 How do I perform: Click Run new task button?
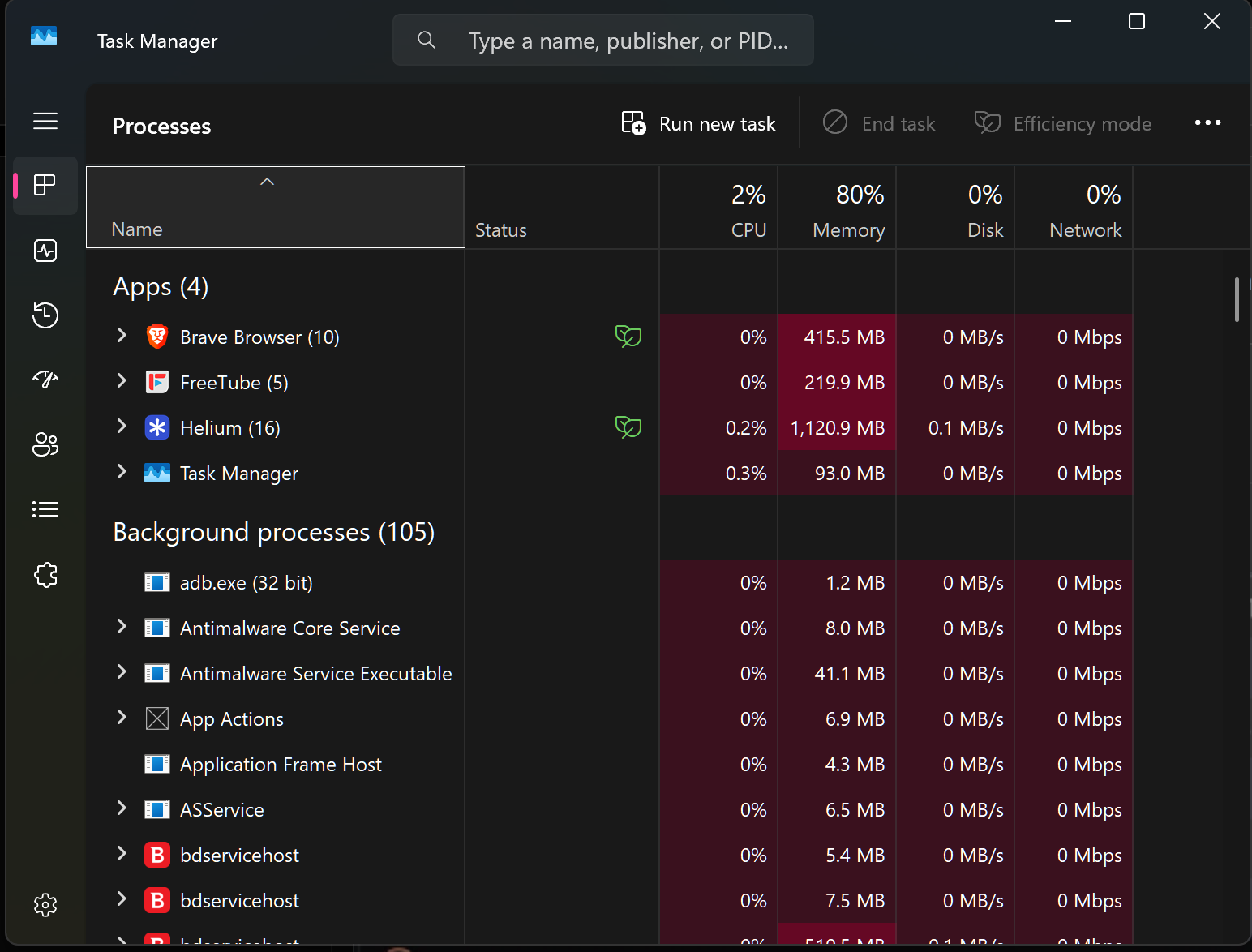(698, 123)
